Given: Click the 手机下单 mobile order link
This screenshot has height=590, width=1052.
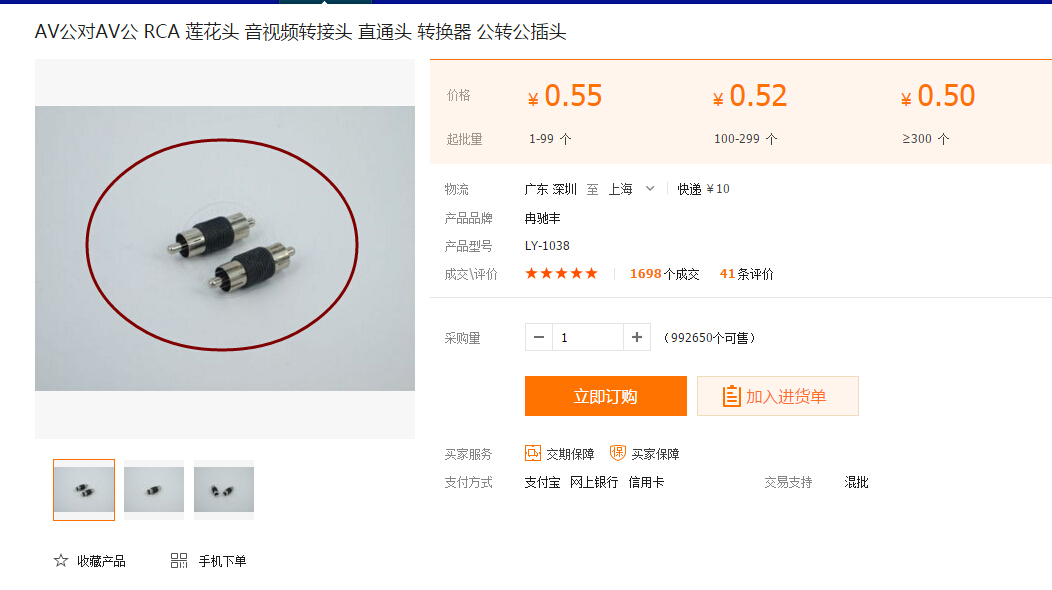Looking at the screenshot, I should point(222,561).
